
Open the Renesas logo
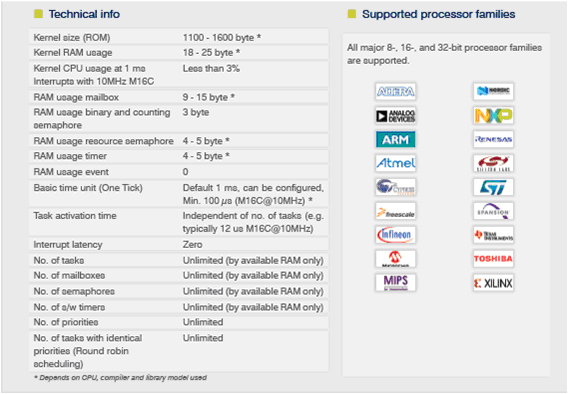click(x=493, y=139)
